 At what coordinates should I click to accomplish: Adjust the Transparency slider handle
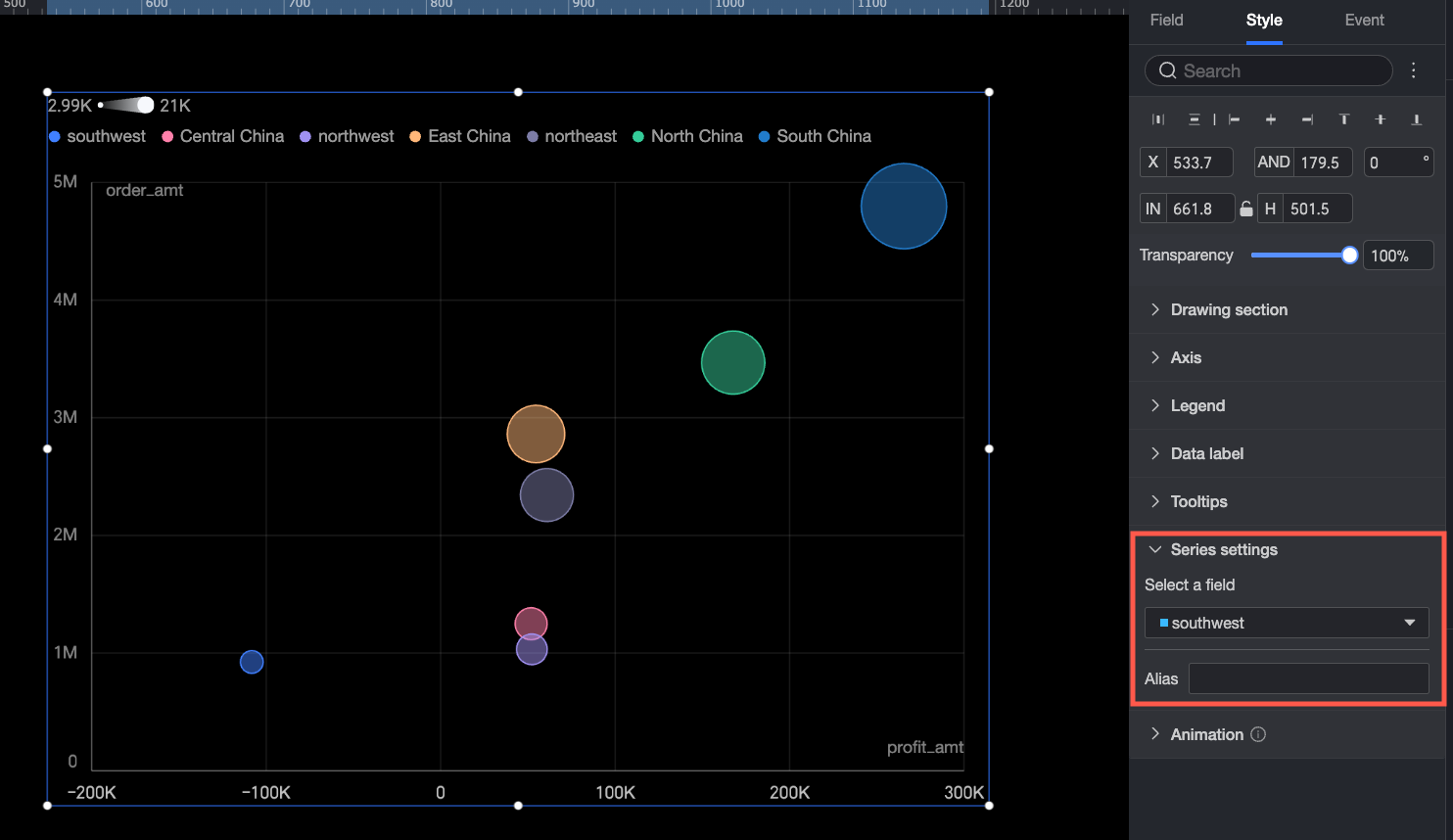point(1350,256)
